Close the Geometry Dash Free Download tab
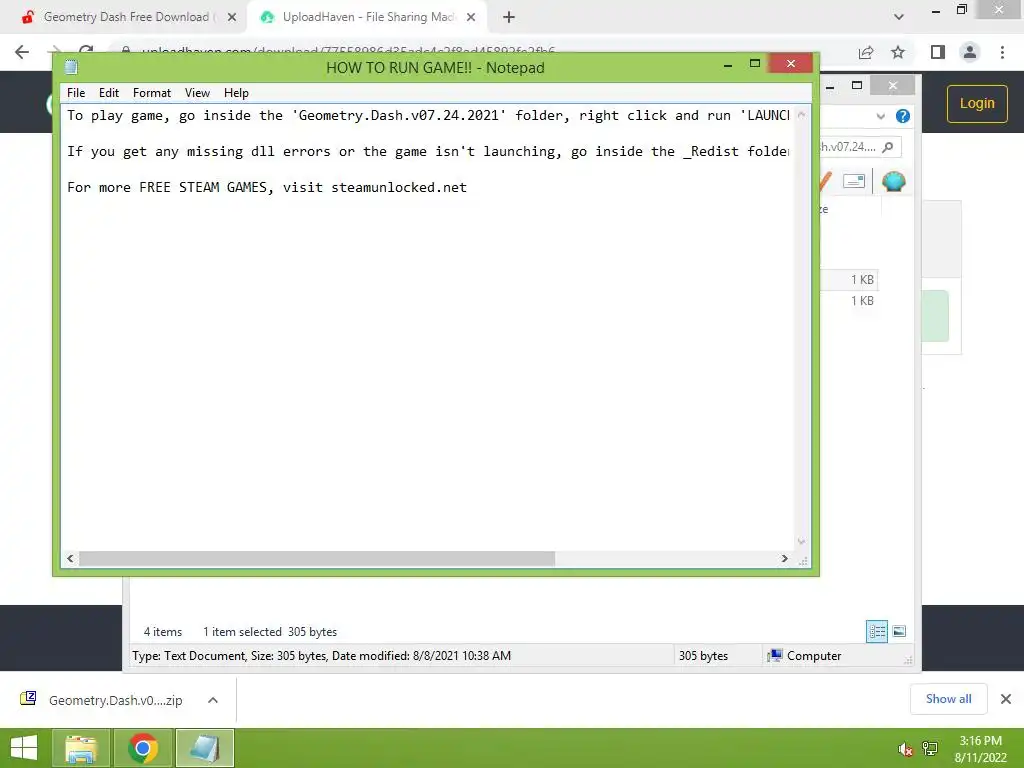Viewport: 1024px width, 768px height. pyautogui.click(x=232, y=17)
